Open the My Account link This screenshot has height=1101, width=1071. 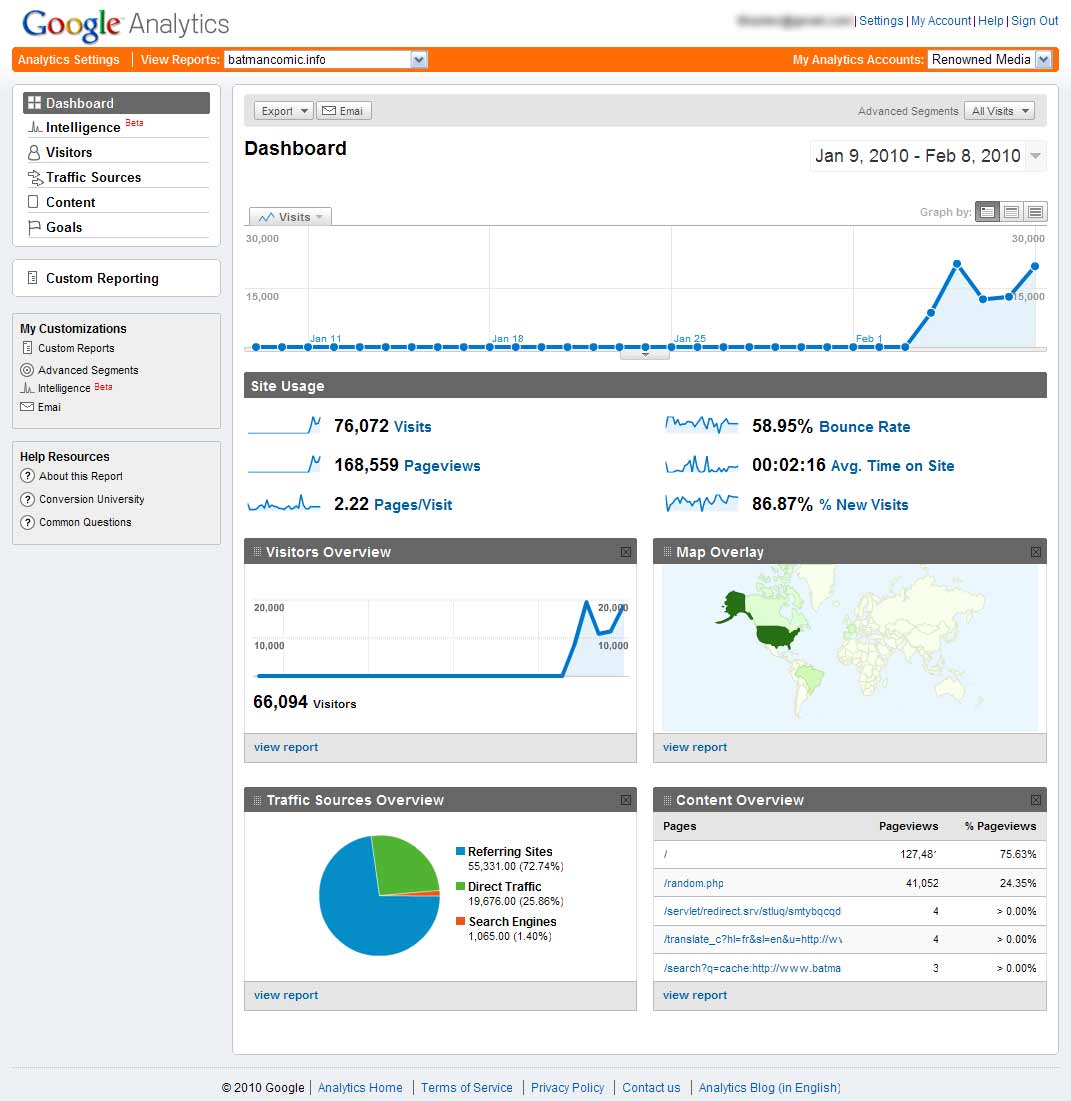(941, 21)
